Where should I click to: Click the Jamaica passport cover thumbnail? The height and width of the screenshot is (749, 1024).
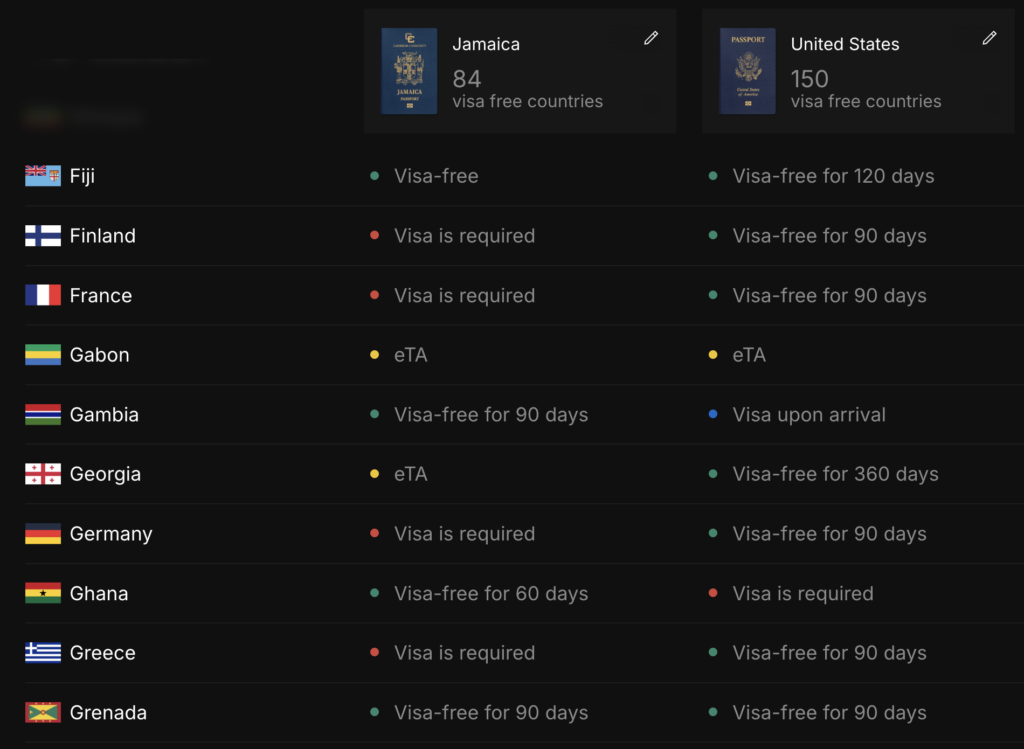[409, 71]
